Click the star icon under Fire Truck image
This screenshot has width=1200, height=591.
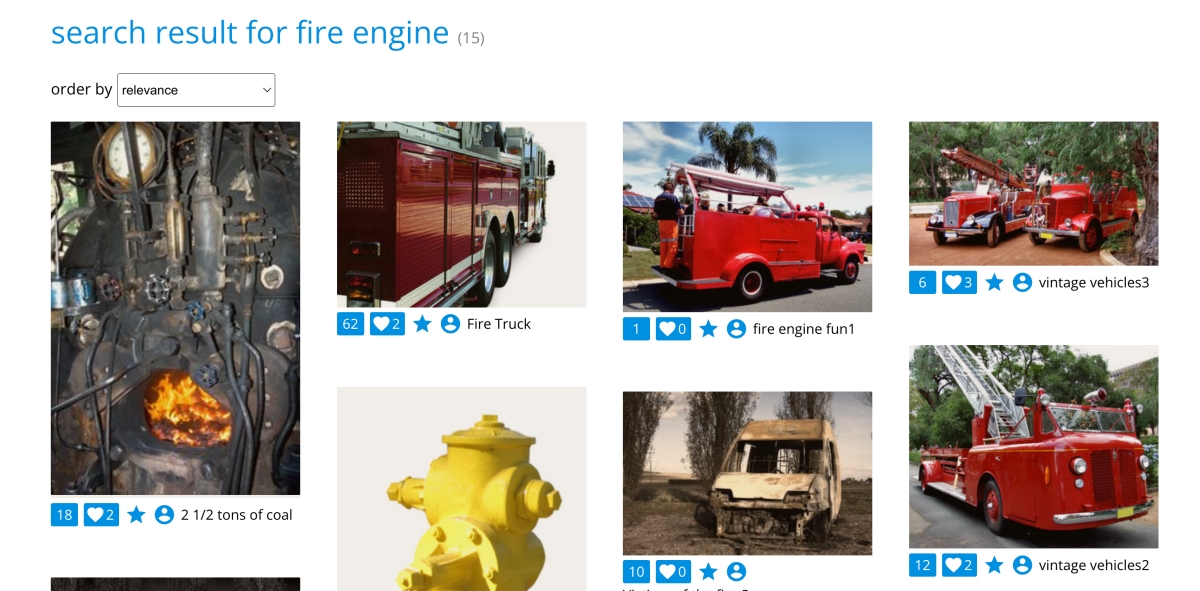pos(422,324)
